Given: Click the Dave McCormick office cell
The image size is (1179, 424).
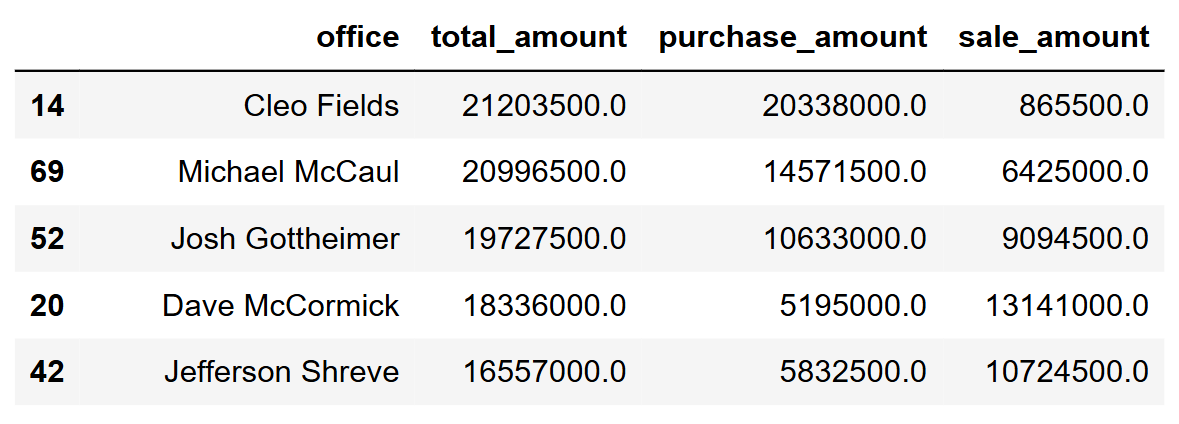Looking at the screenshot, I should point(281,305).
